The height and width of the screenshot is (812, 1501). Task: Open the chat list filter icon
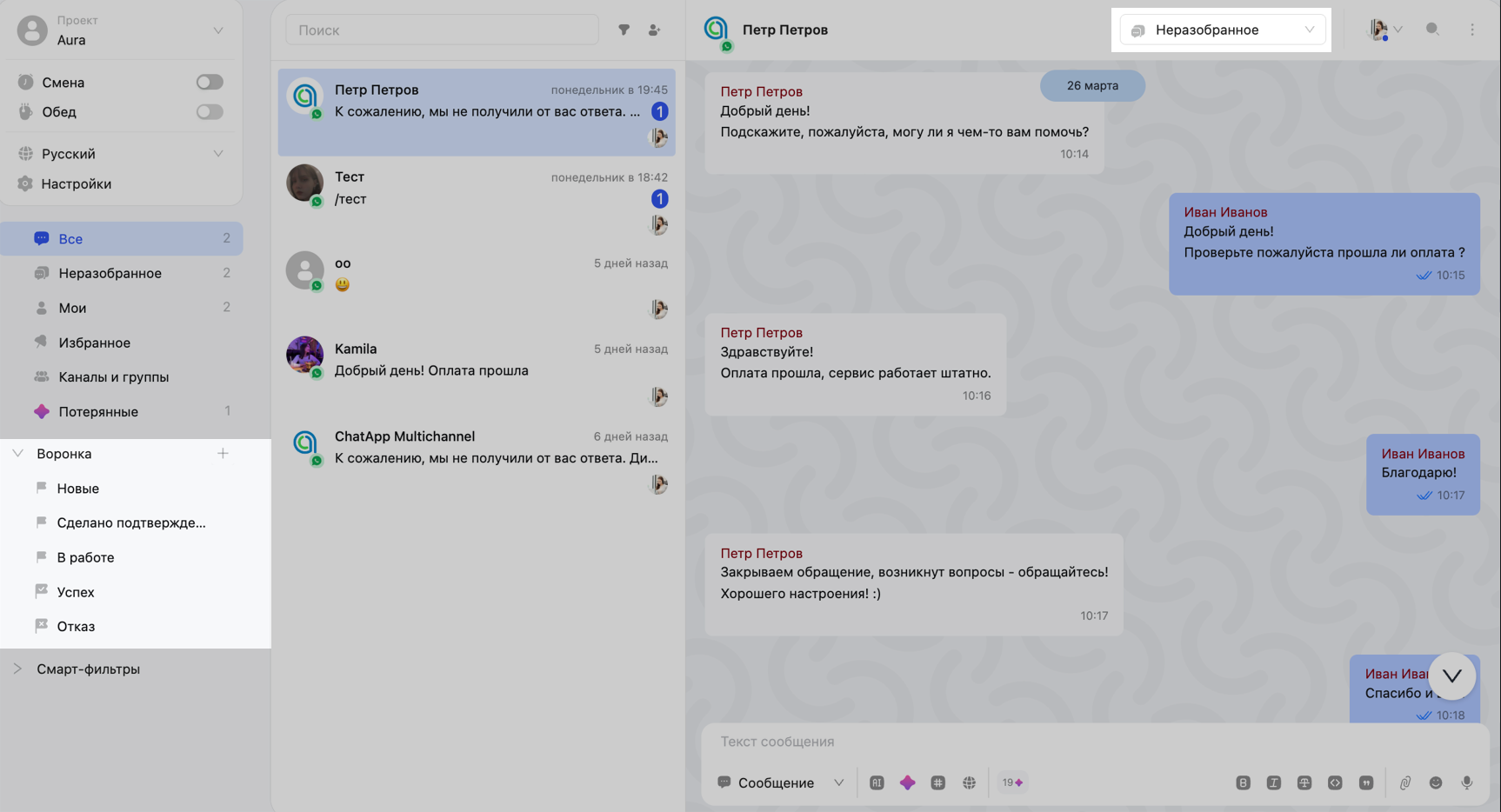[x=624, y=30]
